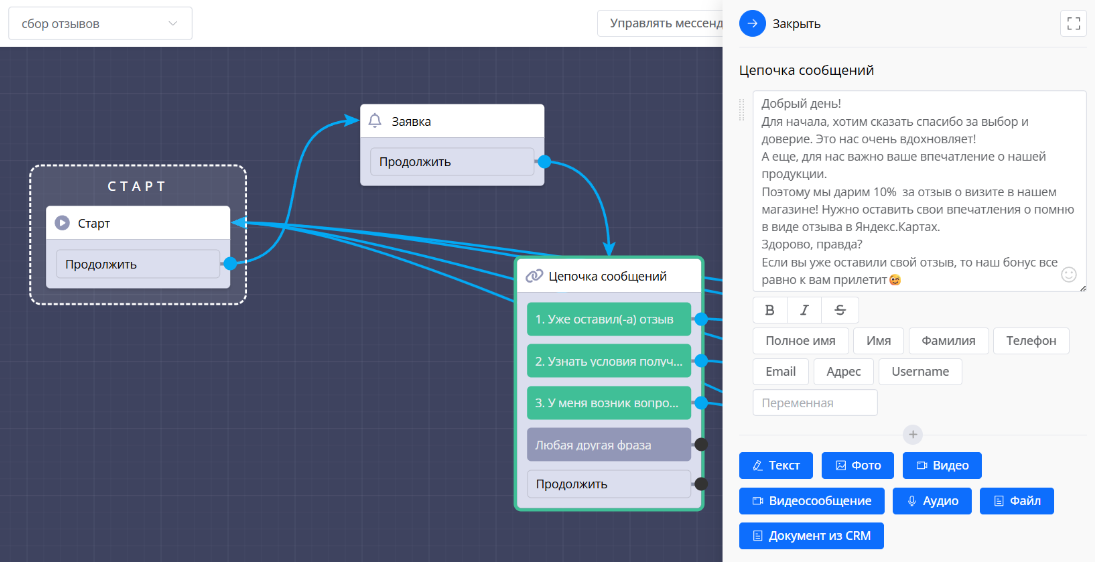1095x562 pixels.
Task: Click the Старт node header
Action: (x=138, y=223)
